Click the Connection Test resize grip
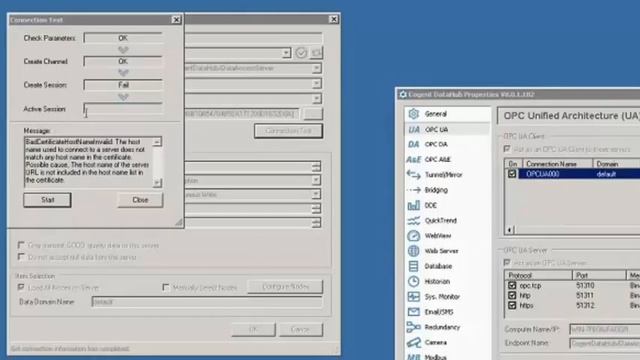This screenshot has width=640, height=360. tap(179, 222)
